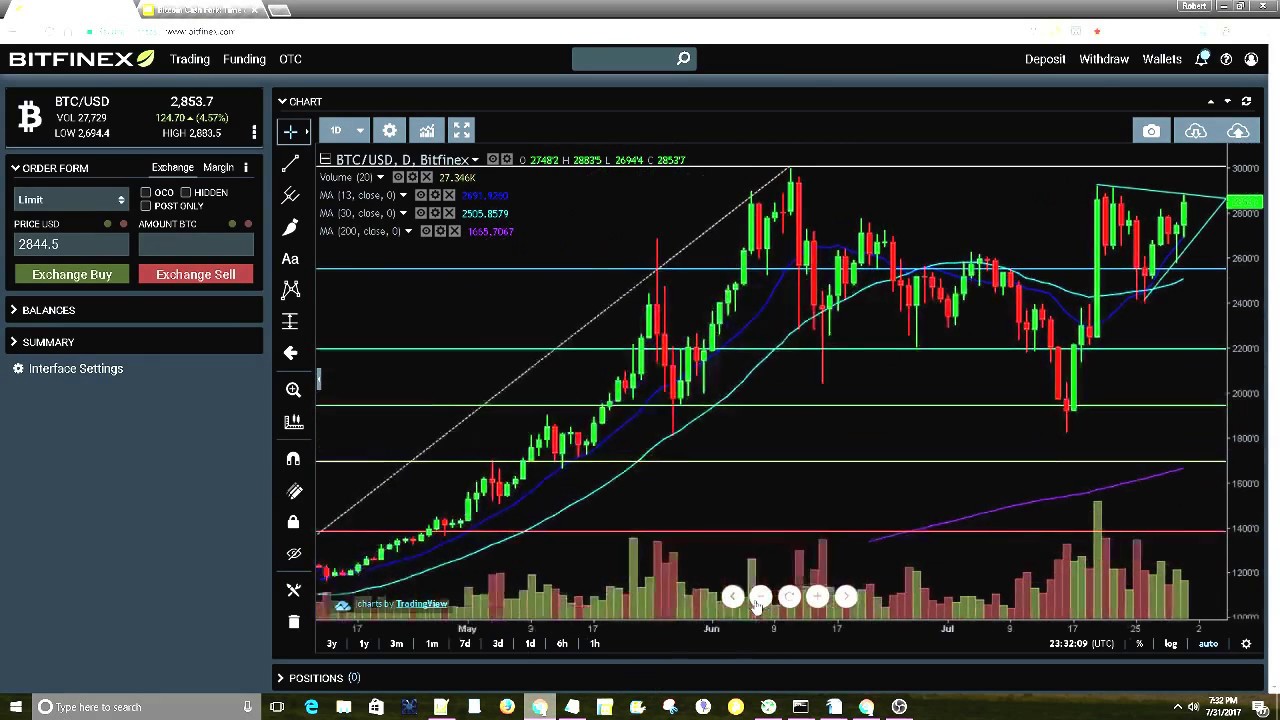Set chart range to 3m
Viewport: 1280px width, 720px height.
coord(397,644)
